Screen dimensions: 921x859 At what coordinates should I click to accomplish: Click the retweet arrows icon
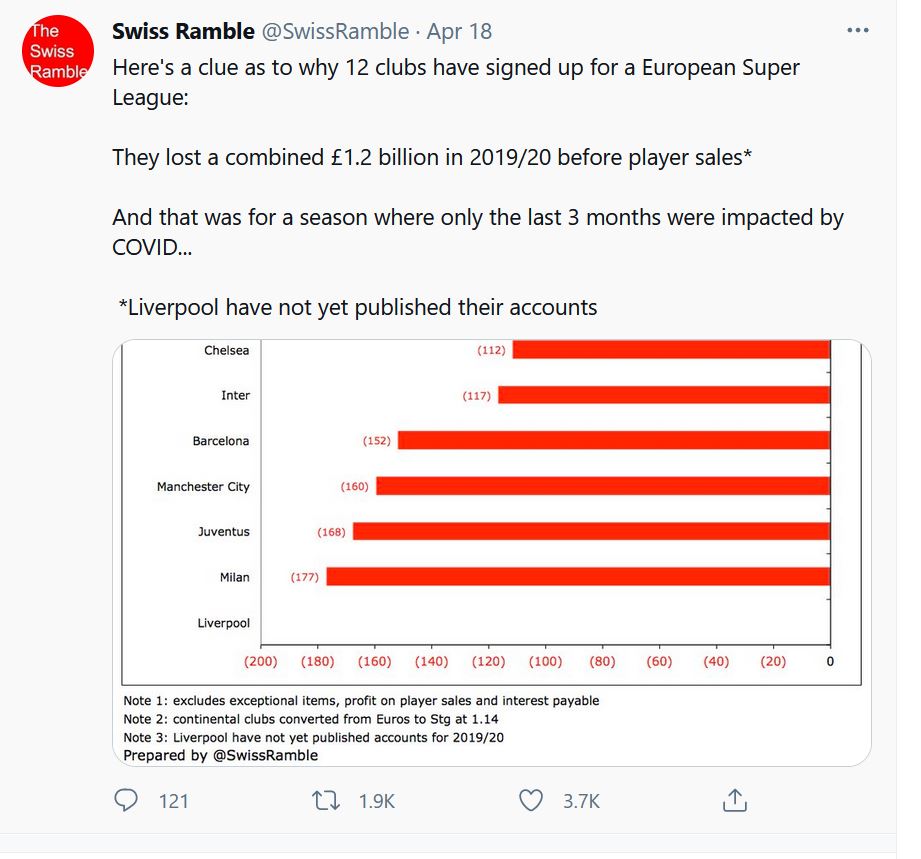pyautogui.click(x=327, y=800)
